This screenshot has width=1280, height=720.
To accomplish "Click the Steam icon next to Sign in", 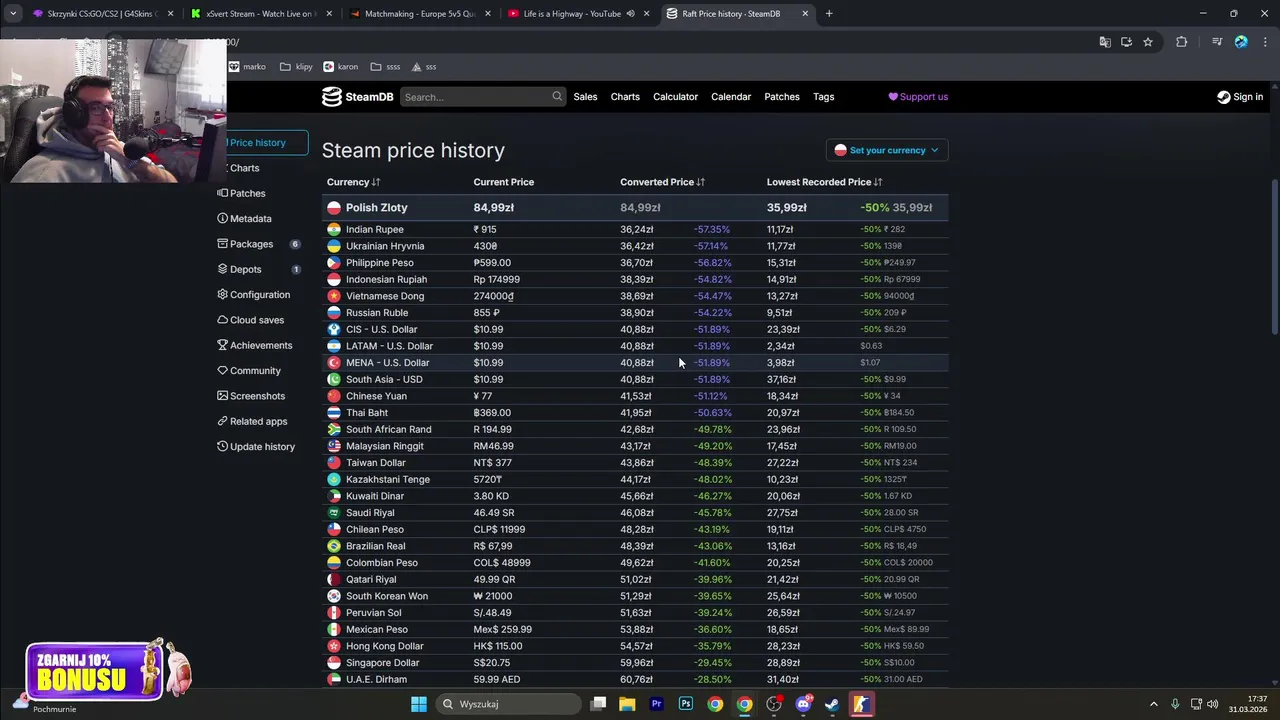I will [x=1224, y=97].
